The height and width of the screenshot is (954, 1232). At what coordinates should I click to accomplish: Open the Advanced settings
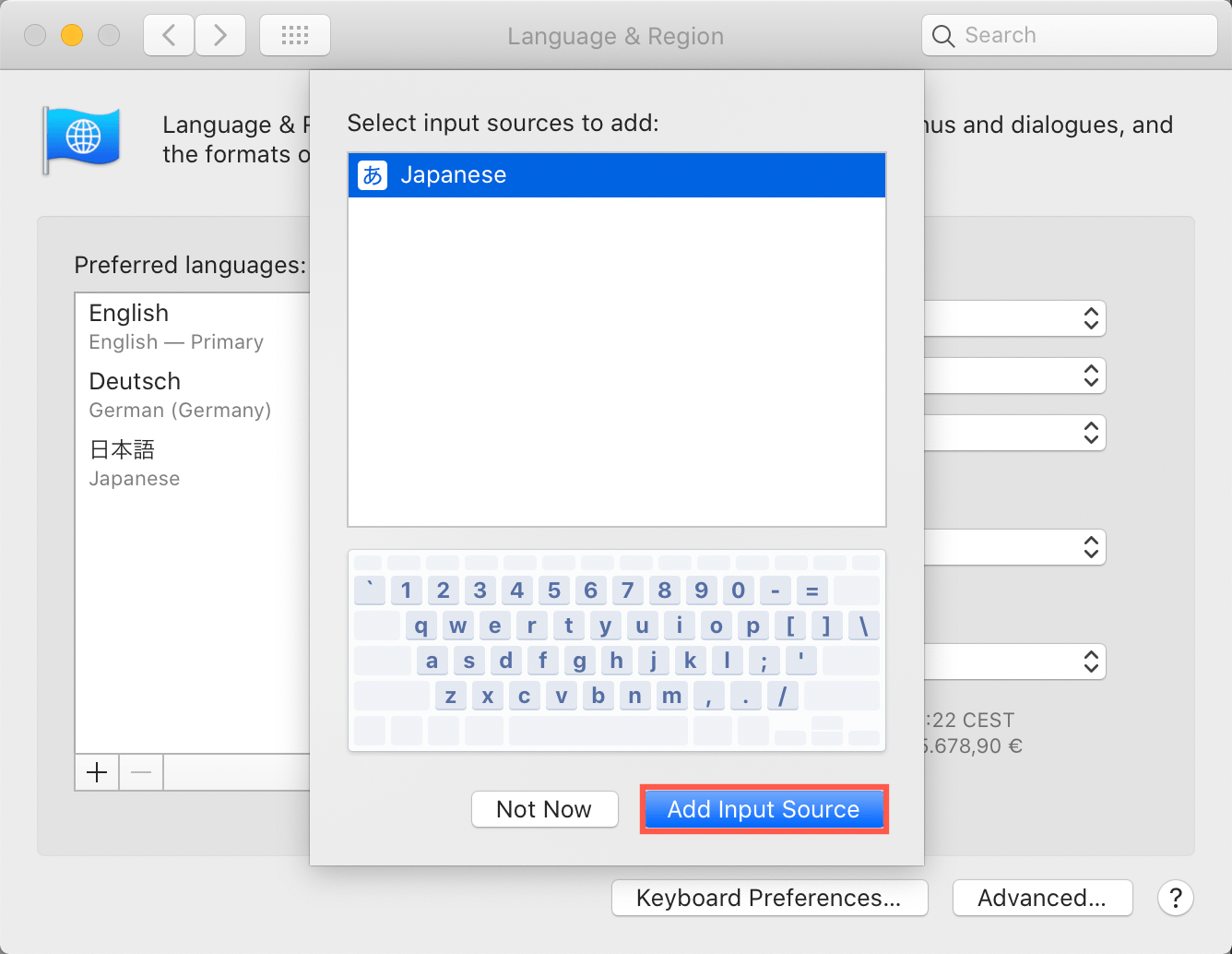[1042, 897]
